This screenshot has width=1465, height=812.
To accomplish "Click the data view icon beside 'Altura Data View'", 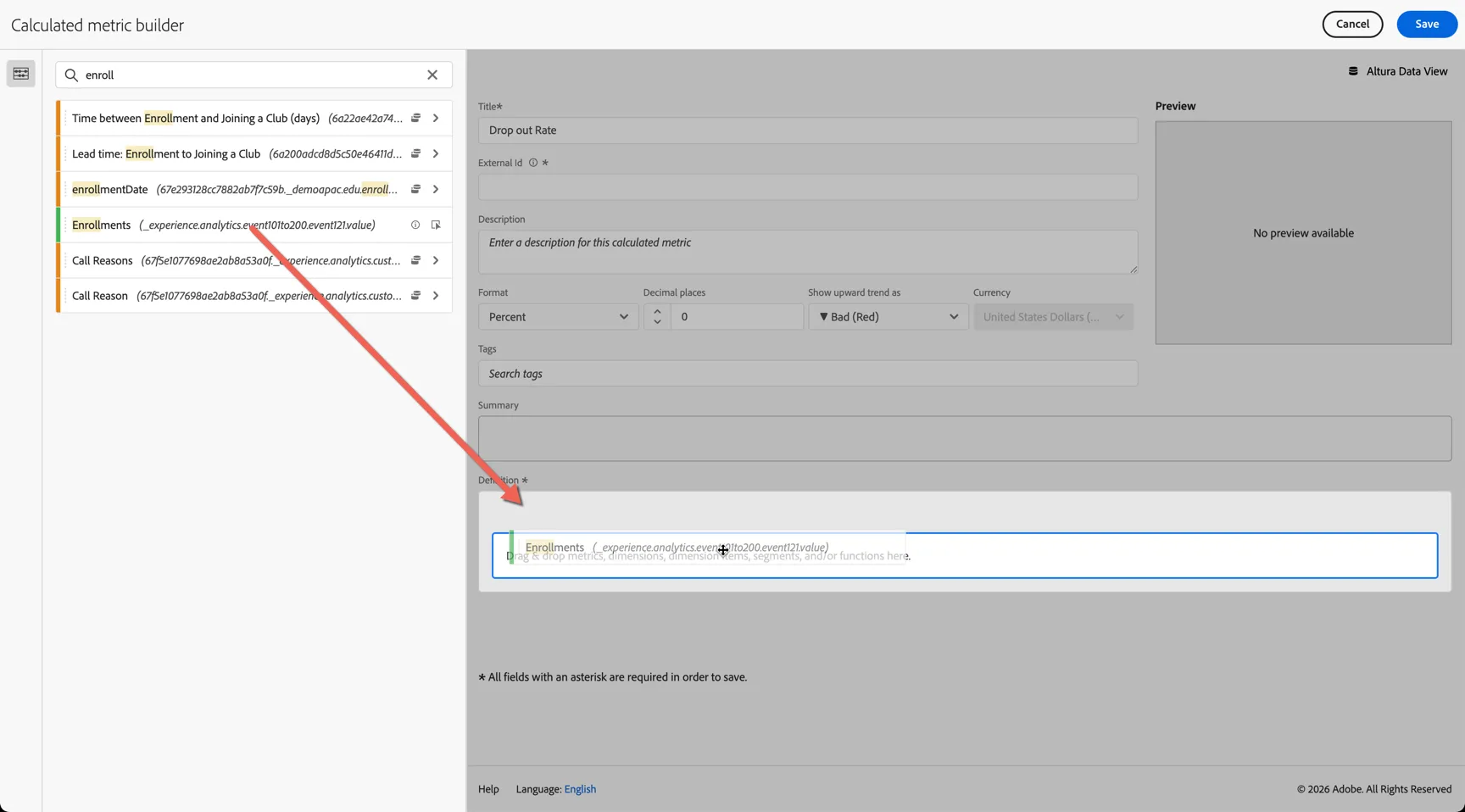I will 1353,71.
